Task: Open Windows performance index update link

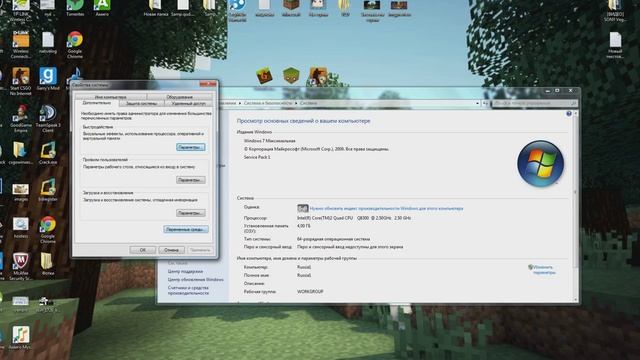Action: point(386,209)
